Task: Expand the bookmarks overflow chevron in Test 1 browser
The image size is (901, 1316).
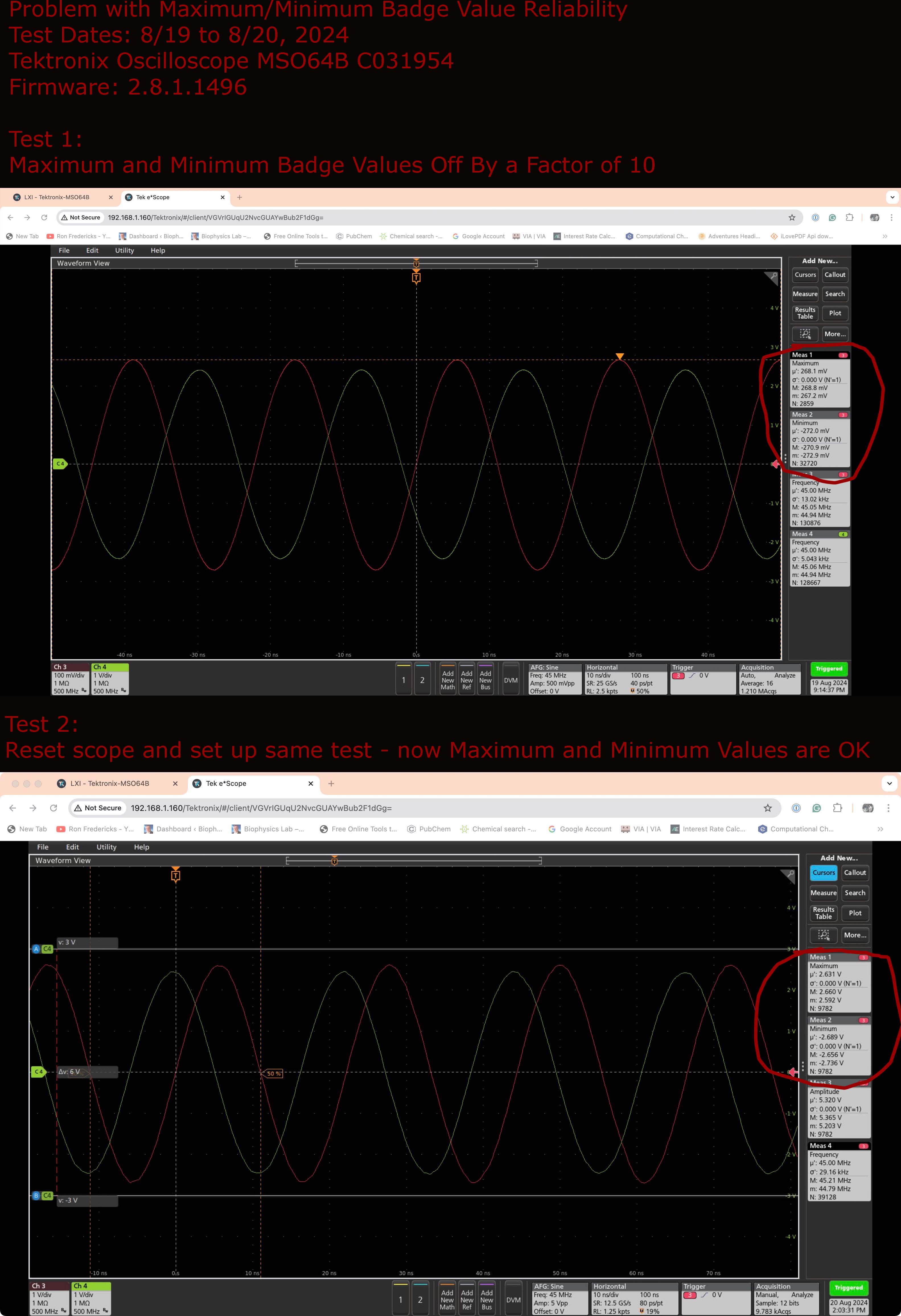Action: click(884, 236)
